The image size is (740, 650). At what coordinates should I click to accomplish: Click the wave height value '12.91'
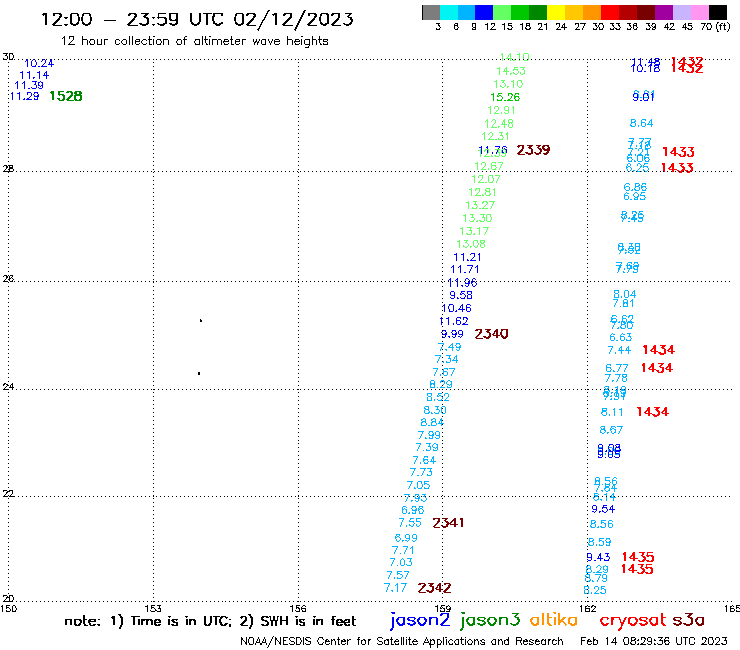501,110
